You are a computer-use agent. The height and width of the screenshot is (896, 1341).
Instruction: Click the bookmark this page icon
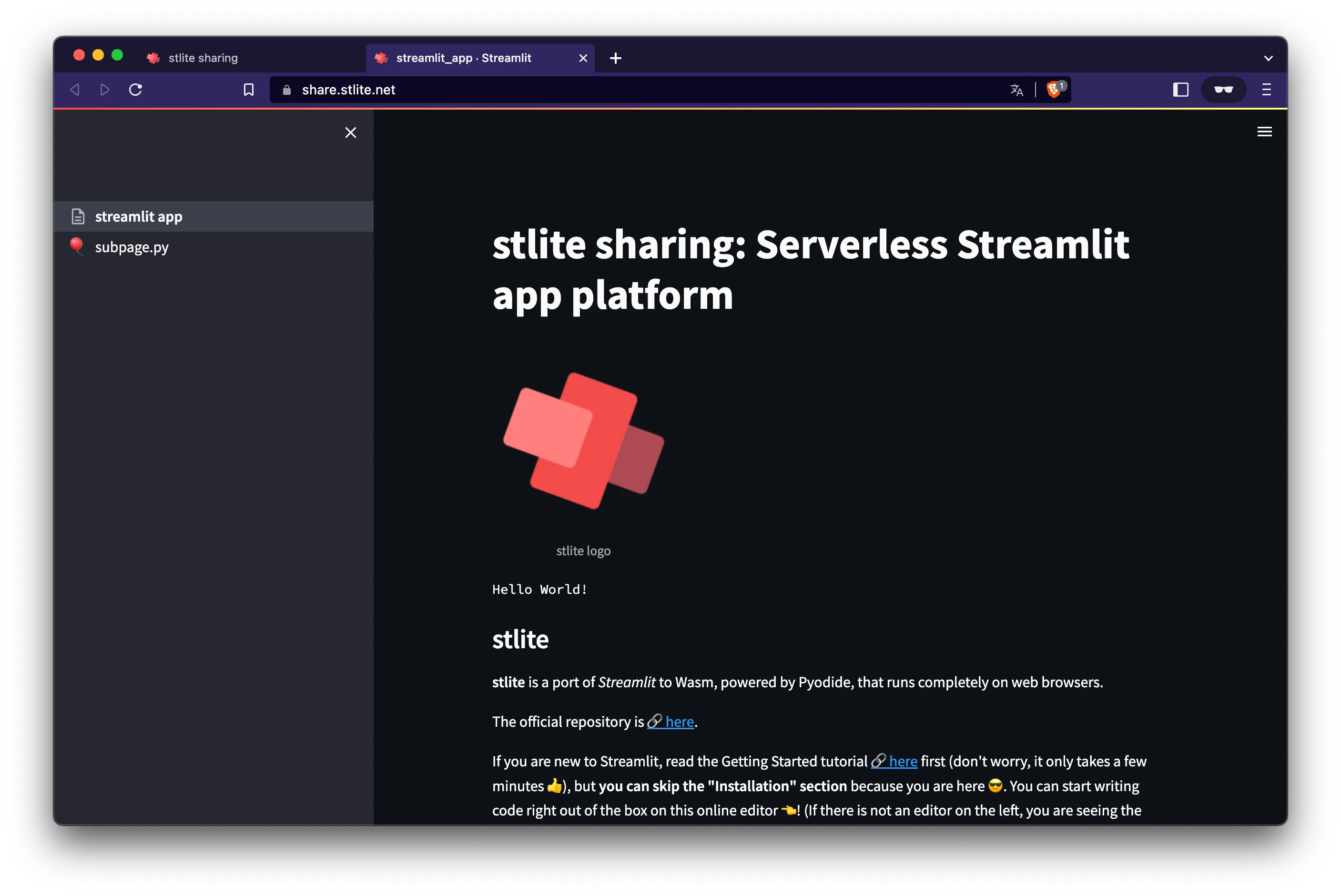(249, 89)
